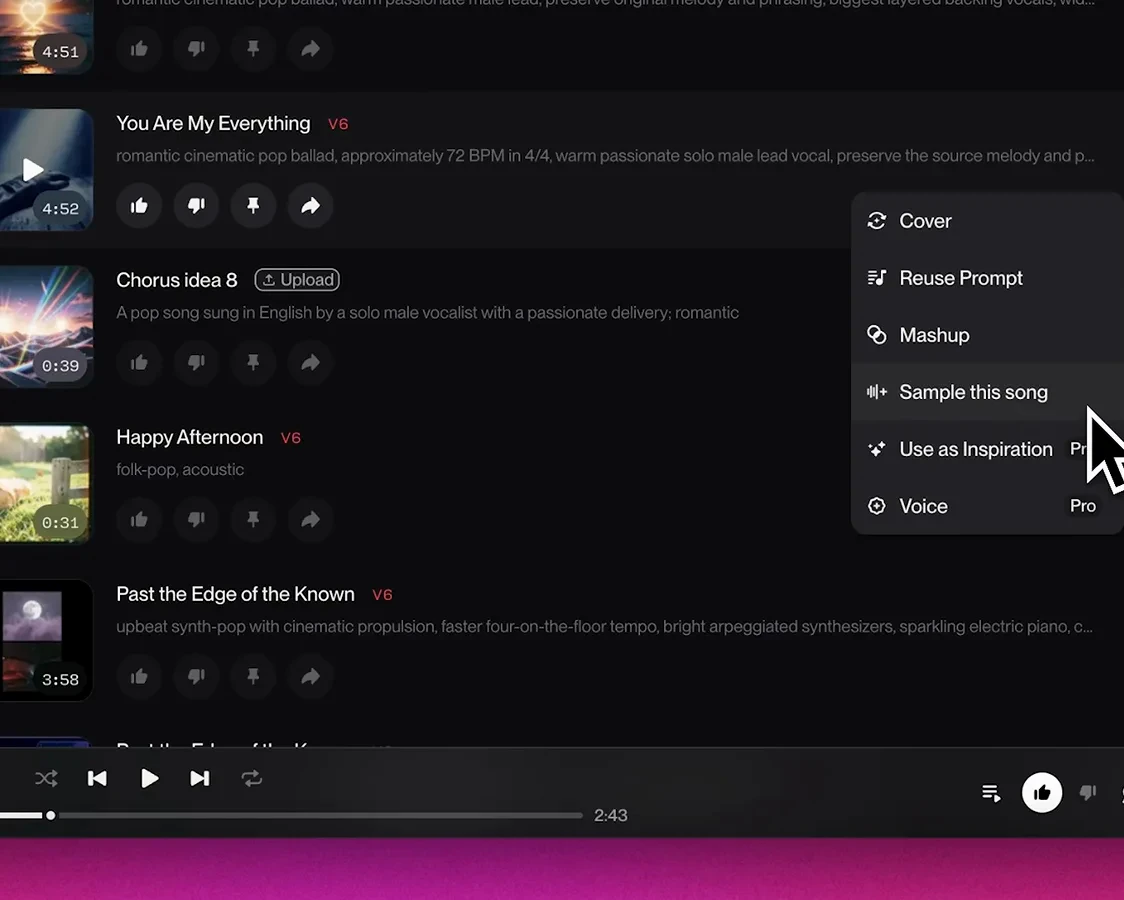Share the Happy Afternoon song

[310, 520]
